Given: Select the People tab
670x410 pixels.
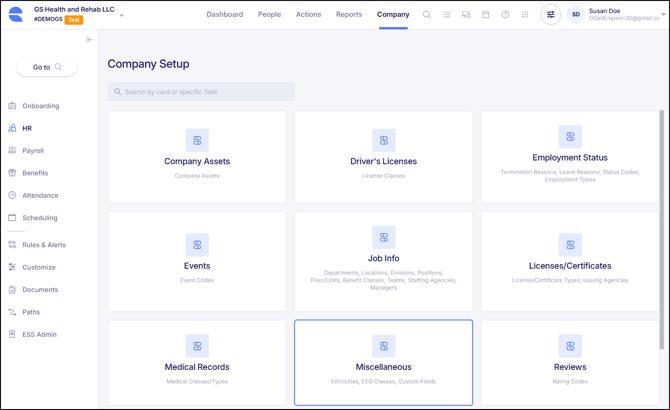Looking at the screenshot, I should (269, 15).
